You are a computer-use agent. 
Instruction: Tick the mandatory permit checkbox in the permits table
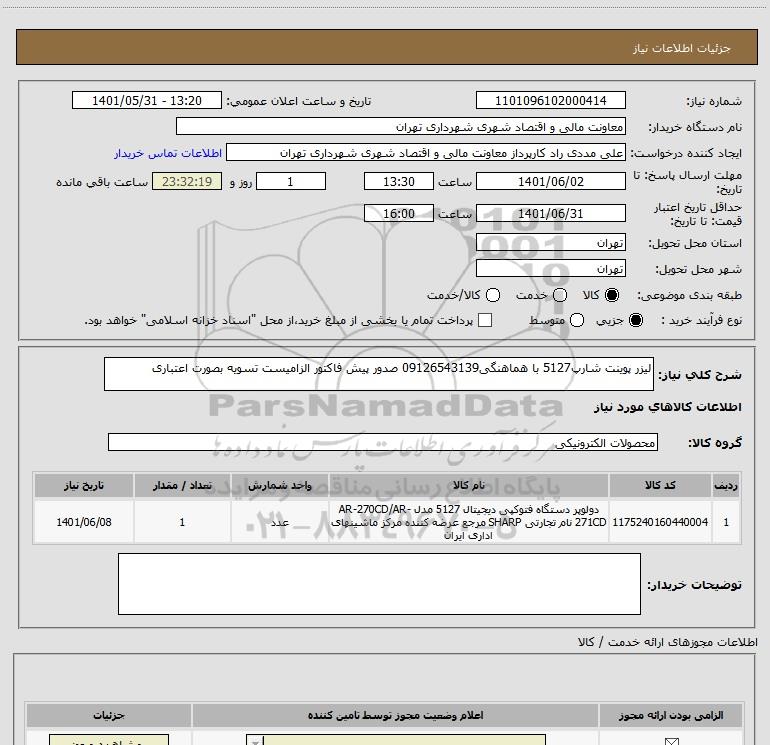(x=671, y=741)
